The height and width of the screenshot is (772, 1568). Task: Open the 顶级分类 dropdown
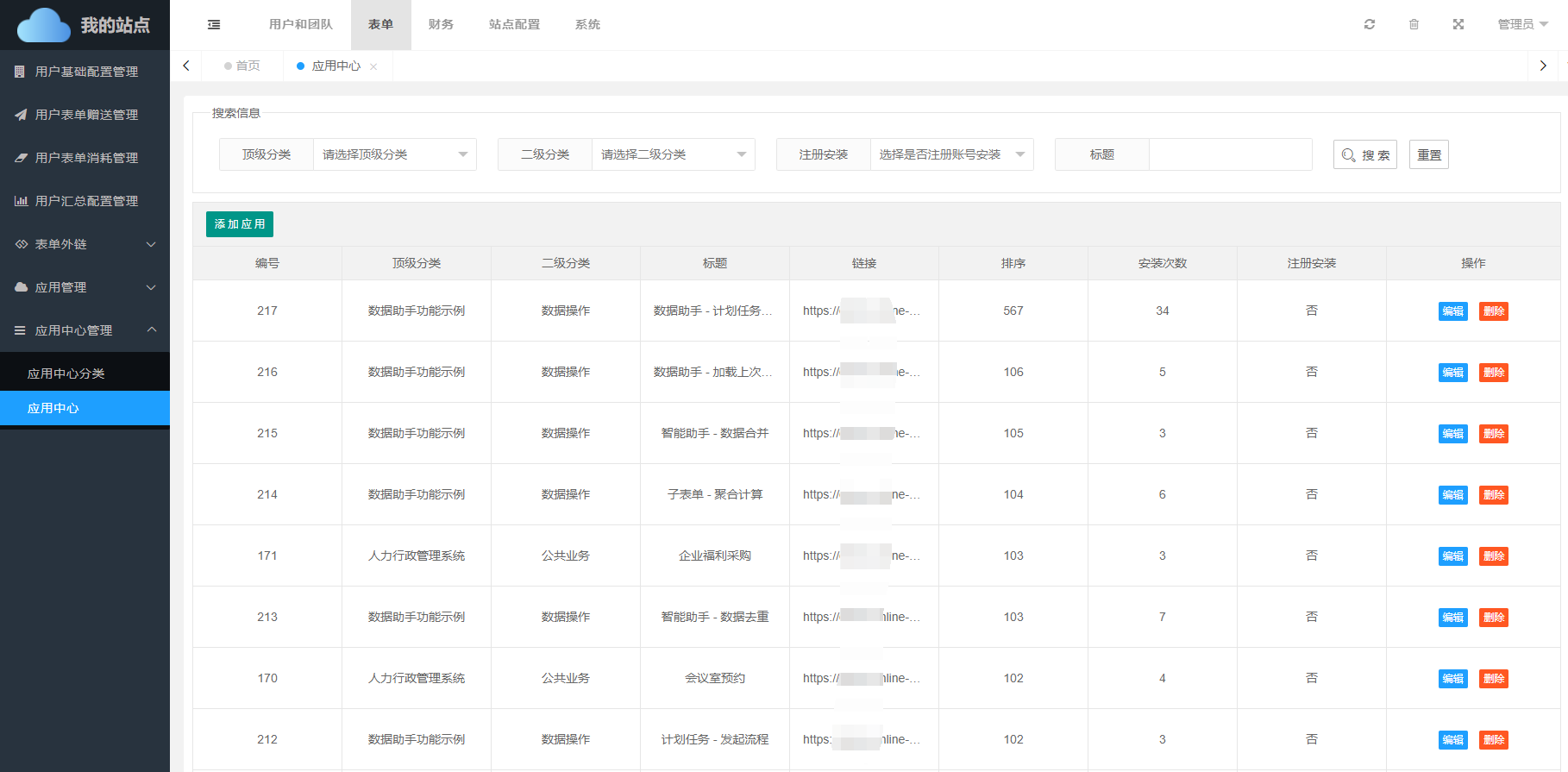[394, 154]
